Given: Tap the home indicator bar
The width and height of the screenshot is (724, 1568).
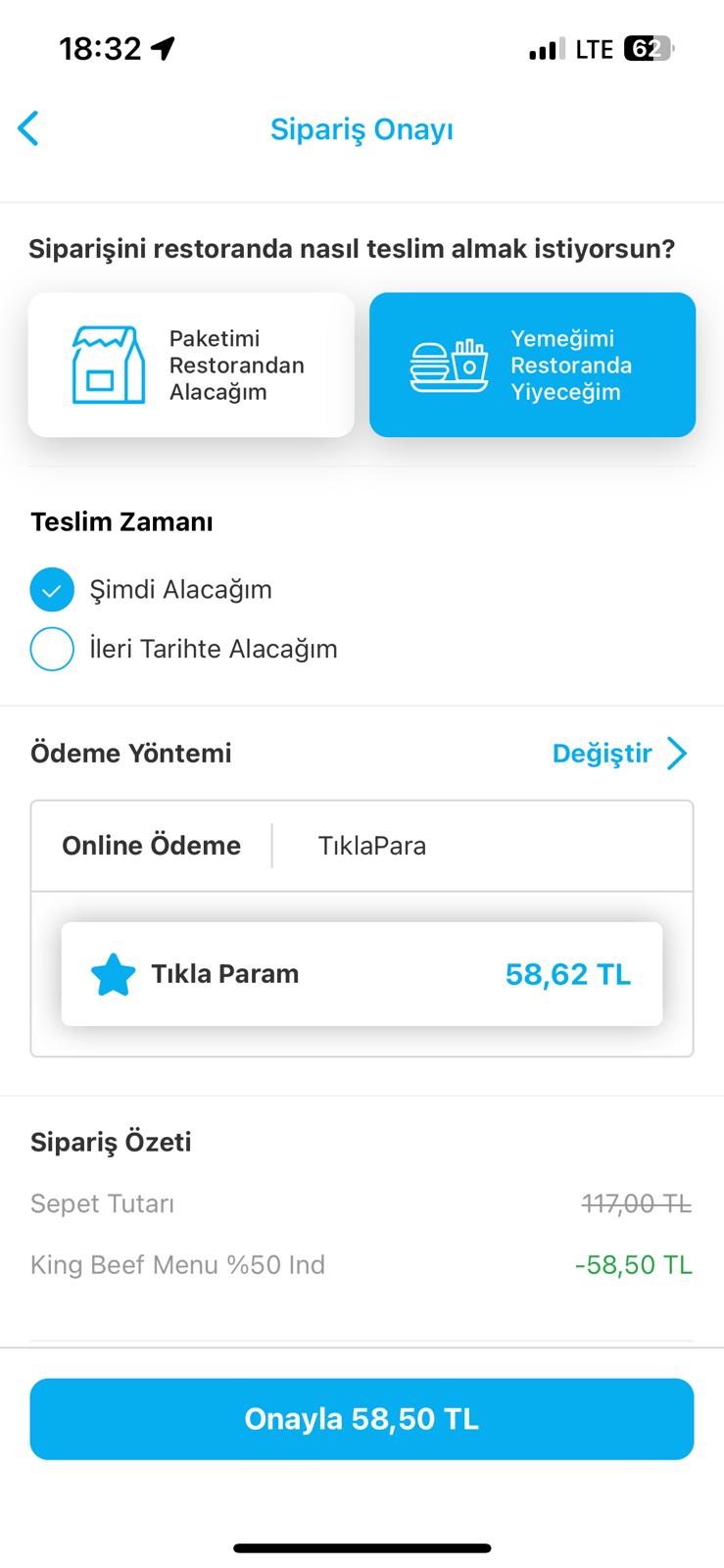Looking at the screenshot, I should point(362,1548).
